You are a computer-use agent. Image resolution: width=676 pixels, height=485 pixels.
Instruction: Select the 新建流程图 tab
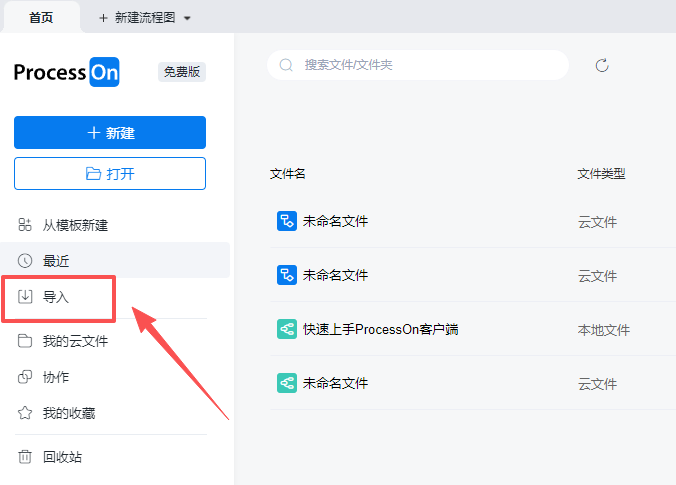(138, 18)
